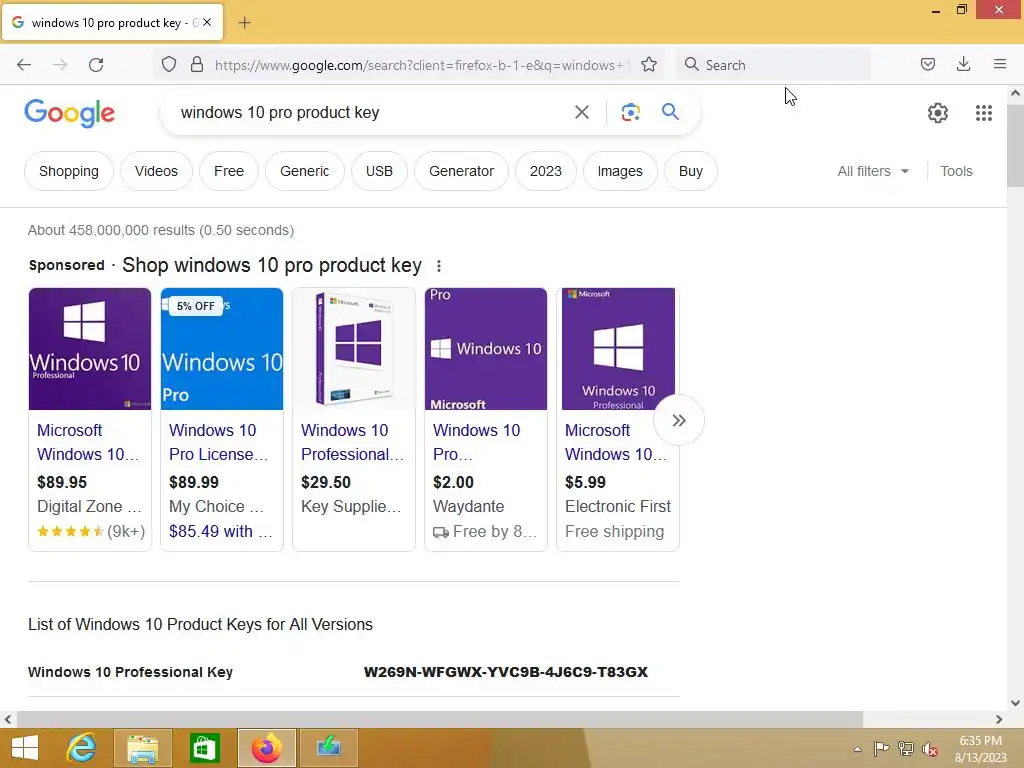
Task: Select the USB filter chip
Action: click(379, 171)
